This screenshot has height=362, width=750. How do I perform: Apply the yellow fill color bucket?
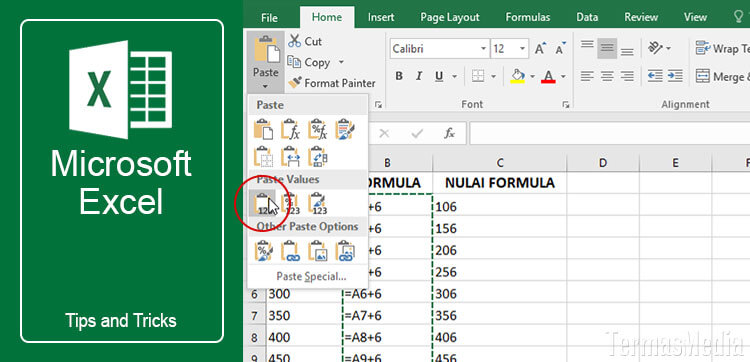pos(518,77)
